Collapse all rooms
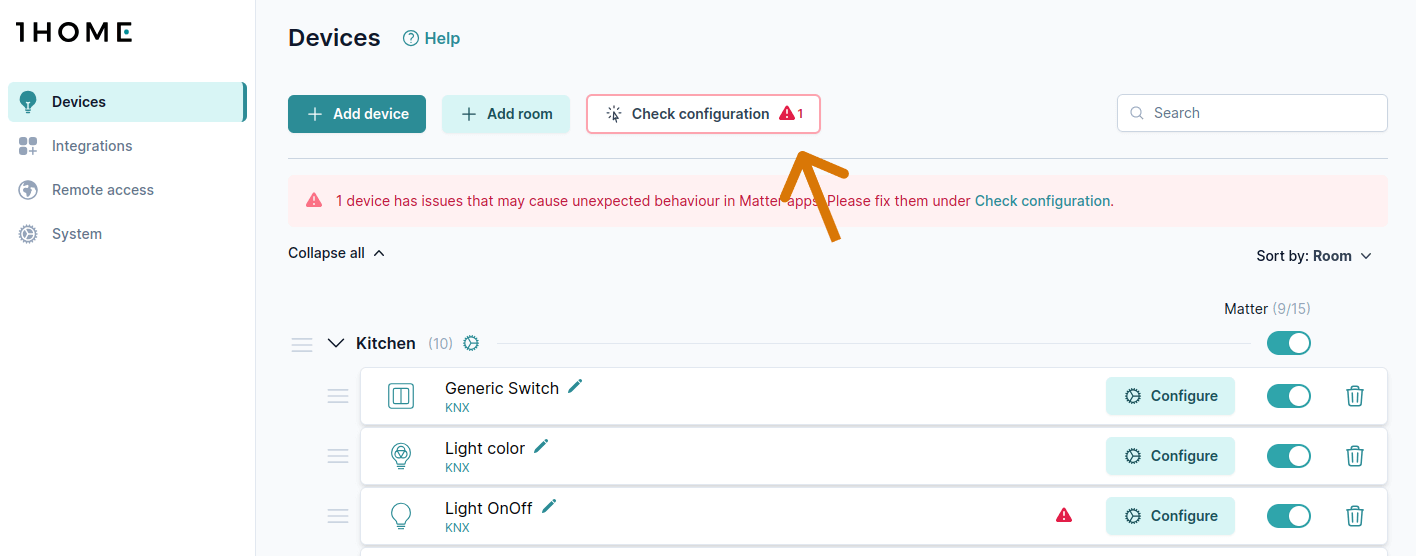Screen dimensions: 1416x556 coord(336,253)
